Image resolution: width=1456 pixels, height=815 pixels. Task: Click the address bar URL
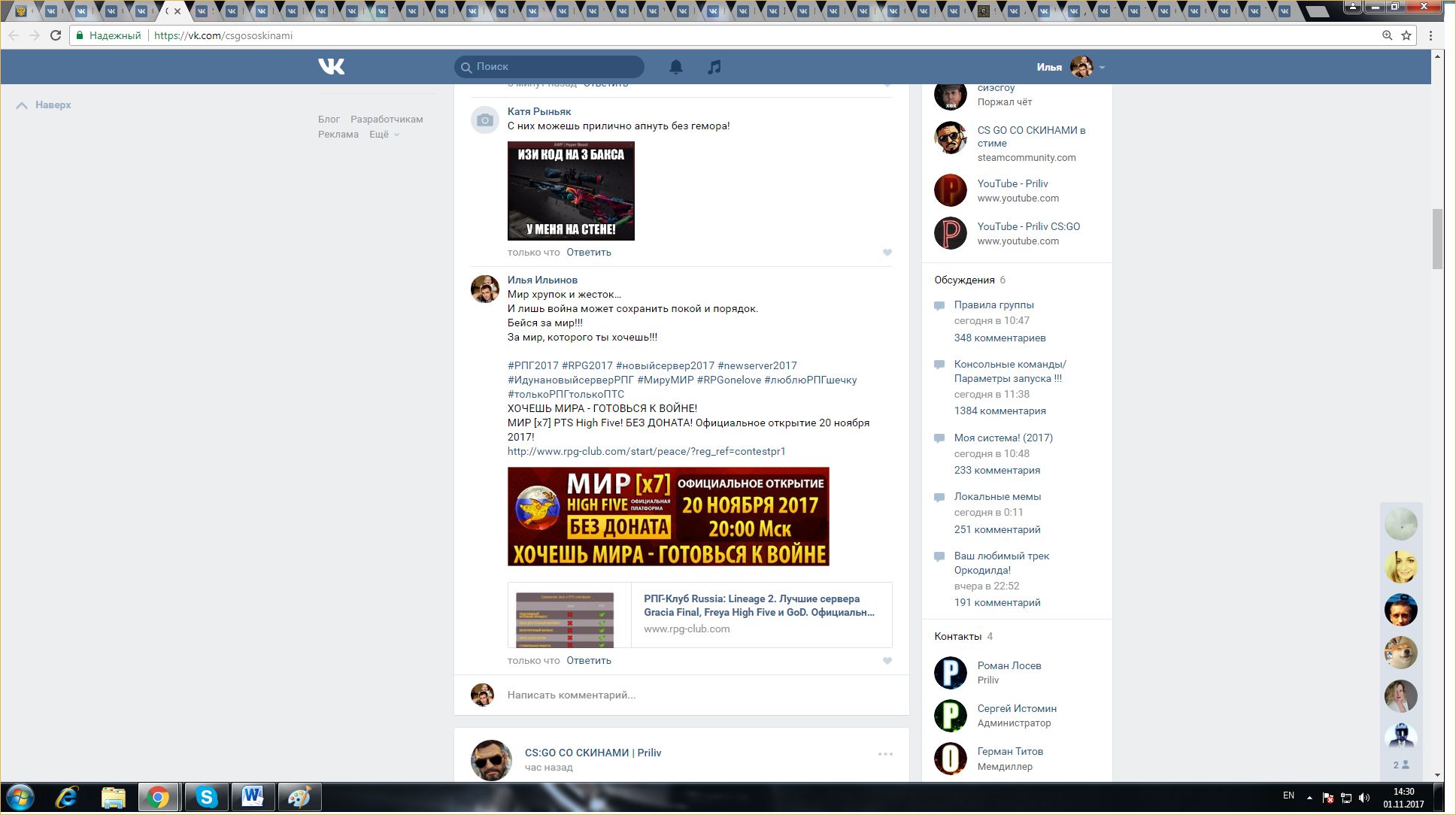(223, 35)
